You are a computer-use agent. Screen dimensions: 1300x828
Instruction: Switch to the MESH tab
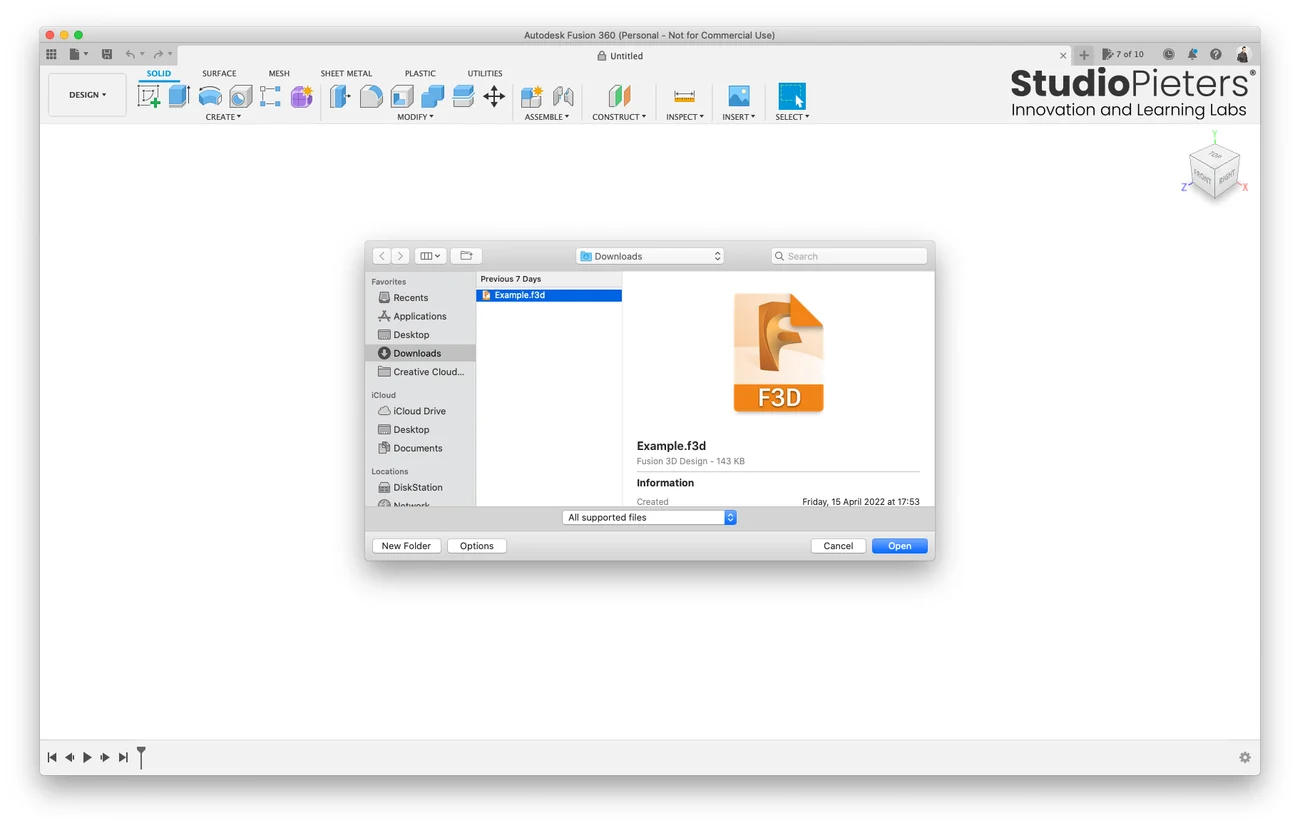279,73
